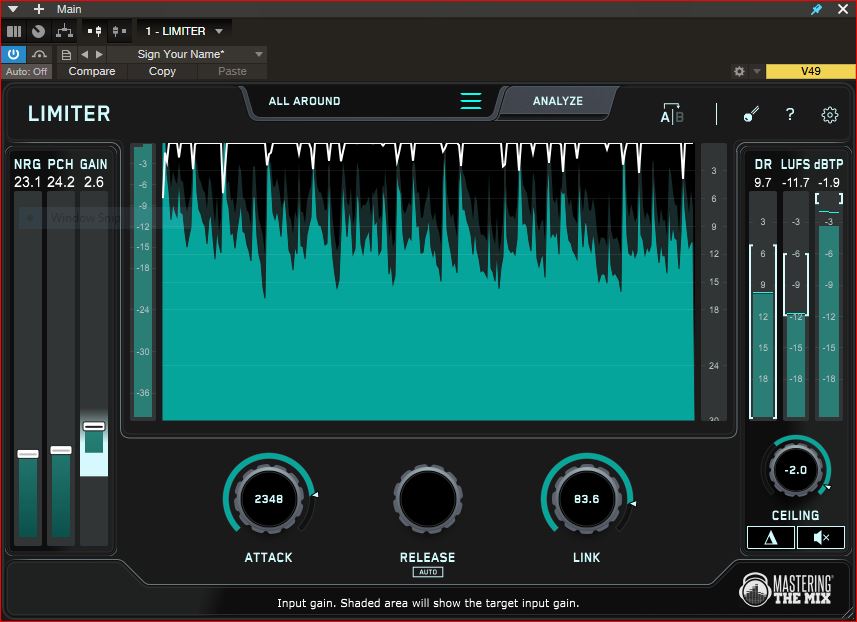Viewport: 857px width, 622px height.
Task: Click the Copy button
Action: point(162,72)
